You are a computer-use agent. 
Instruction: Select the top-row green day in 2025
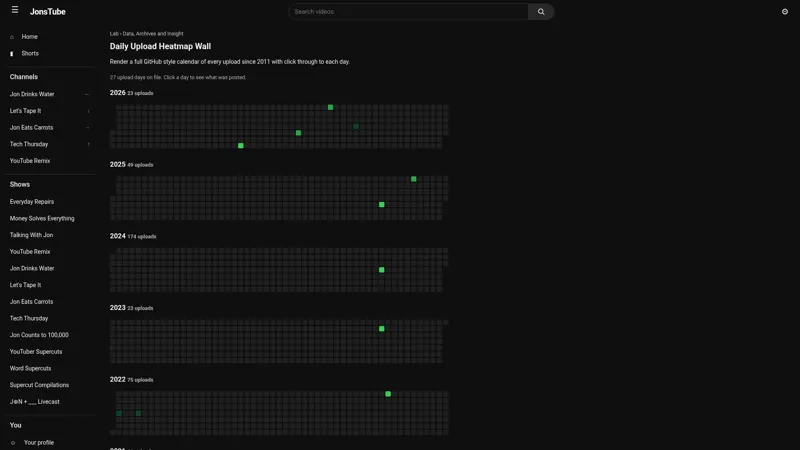[414, 179]
